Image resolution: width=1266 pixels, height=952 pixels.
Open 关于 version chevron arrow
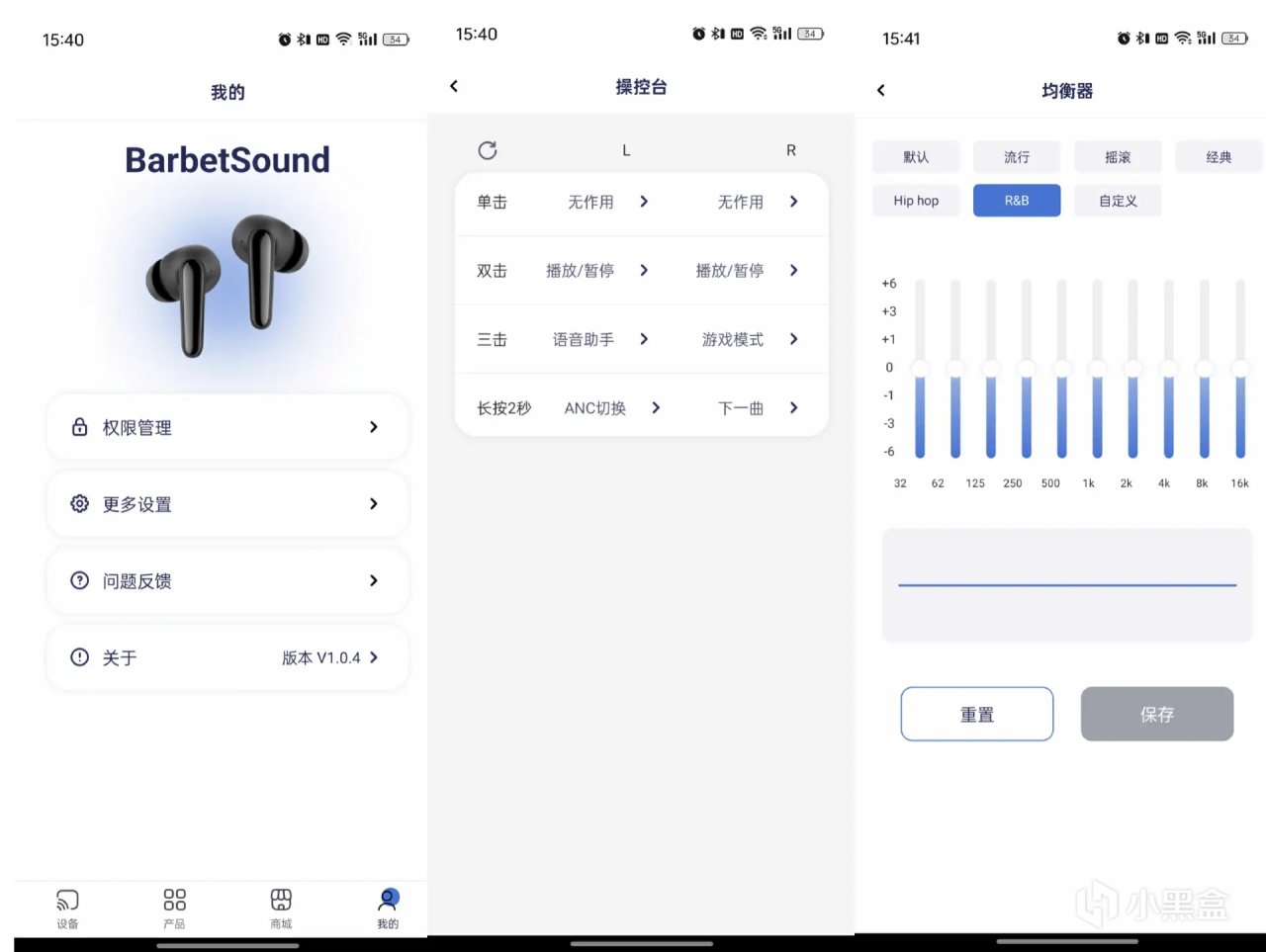click(374, 657)
